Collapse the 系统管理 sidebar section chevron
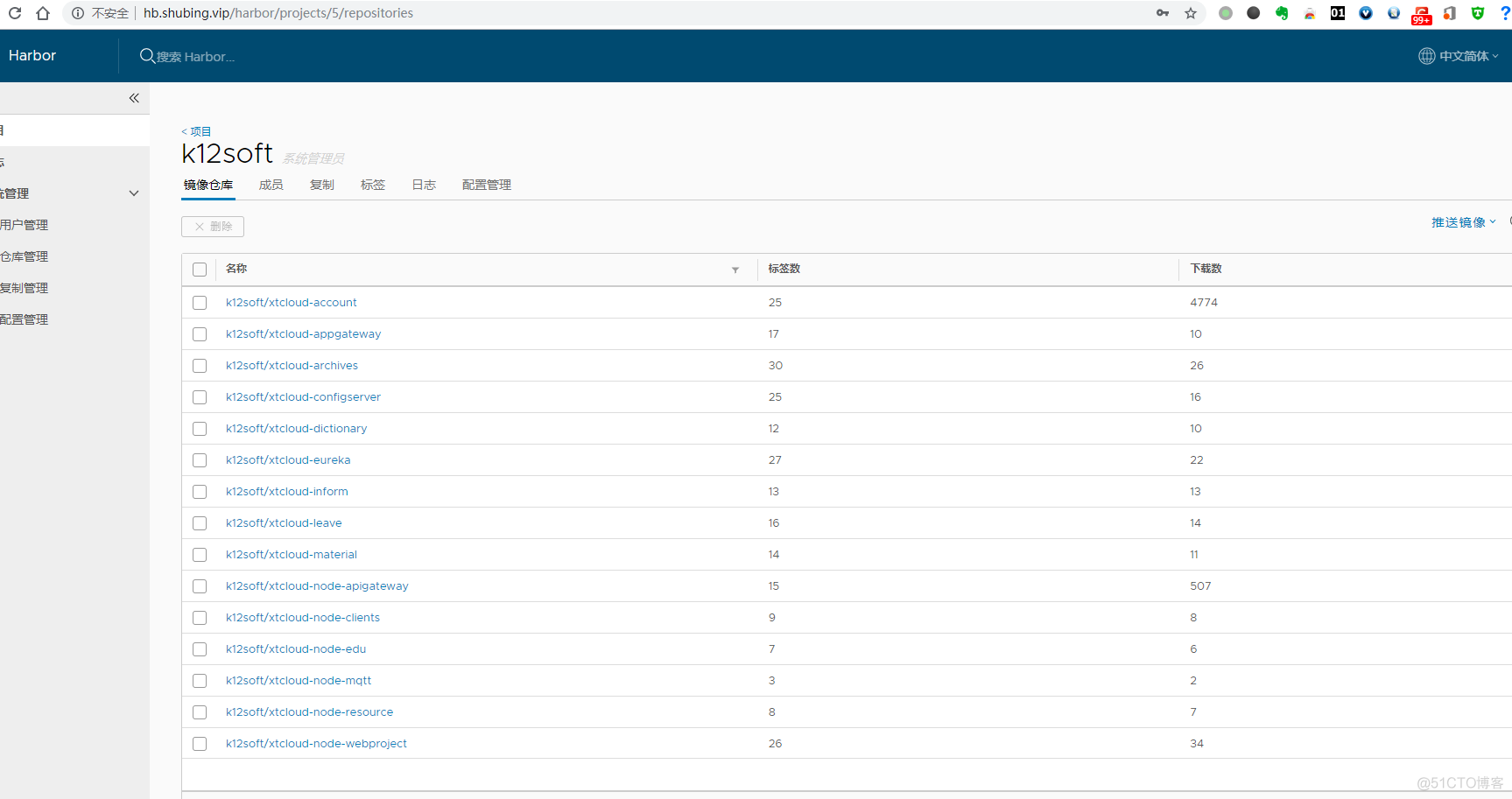The height and width of the screenshot is (799, 1512). click(x=134, y=193)
